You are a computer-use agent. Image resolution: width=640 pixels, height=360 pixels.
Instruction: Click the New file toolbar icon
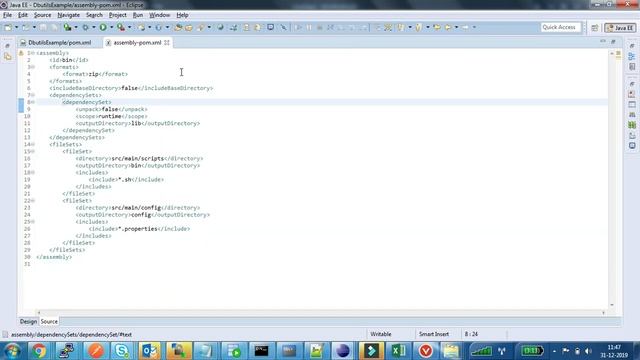(x=8, y=27)
